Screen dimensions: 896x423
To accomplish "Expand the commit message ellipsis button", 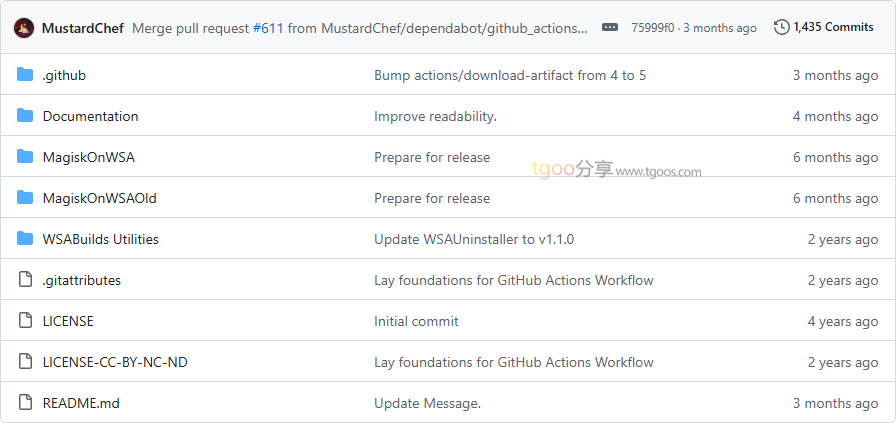I will tap(610, 28).
